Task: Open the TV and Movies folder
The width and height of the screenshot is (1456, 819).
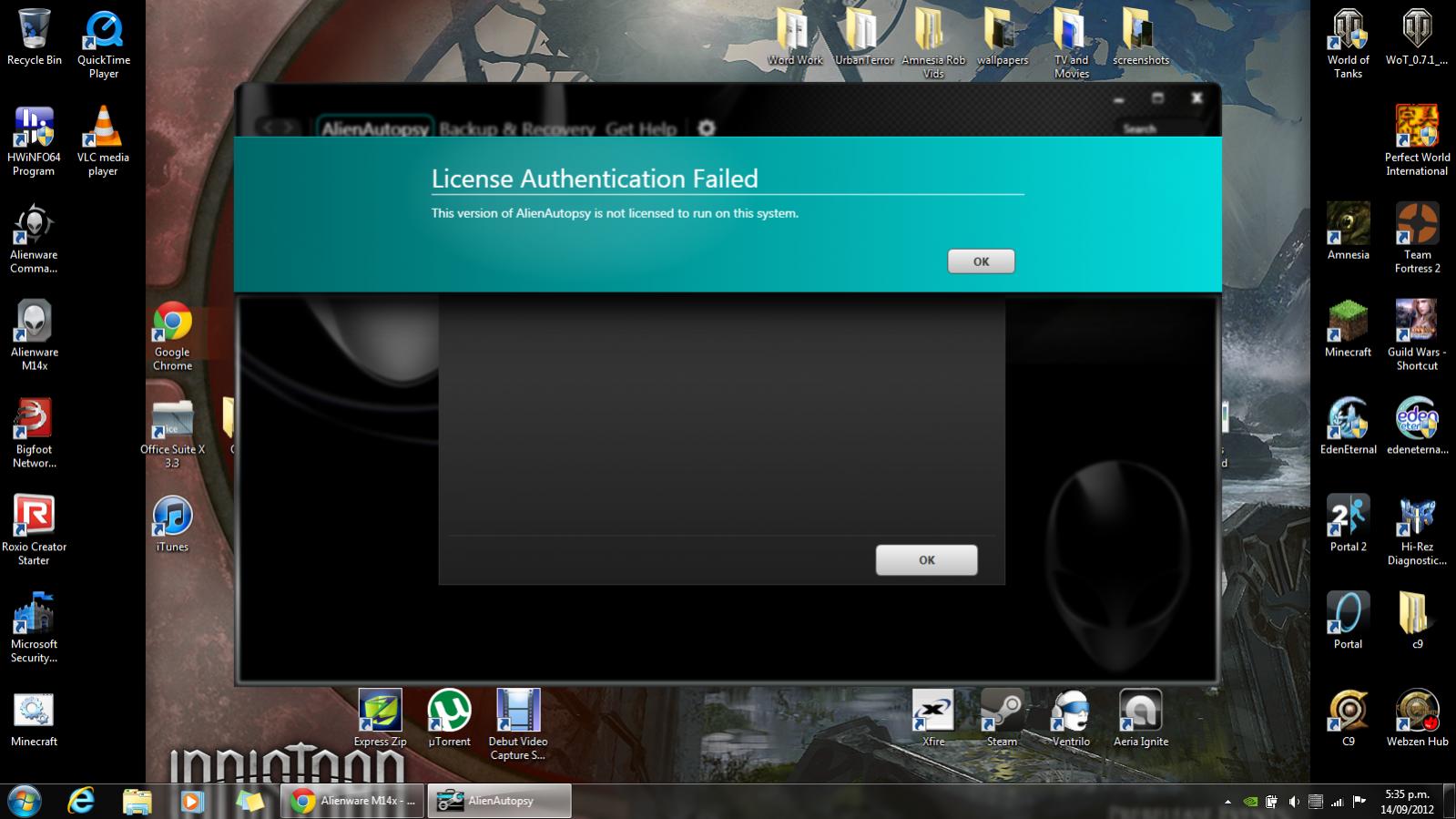Action: click(x=1072, y=45)
